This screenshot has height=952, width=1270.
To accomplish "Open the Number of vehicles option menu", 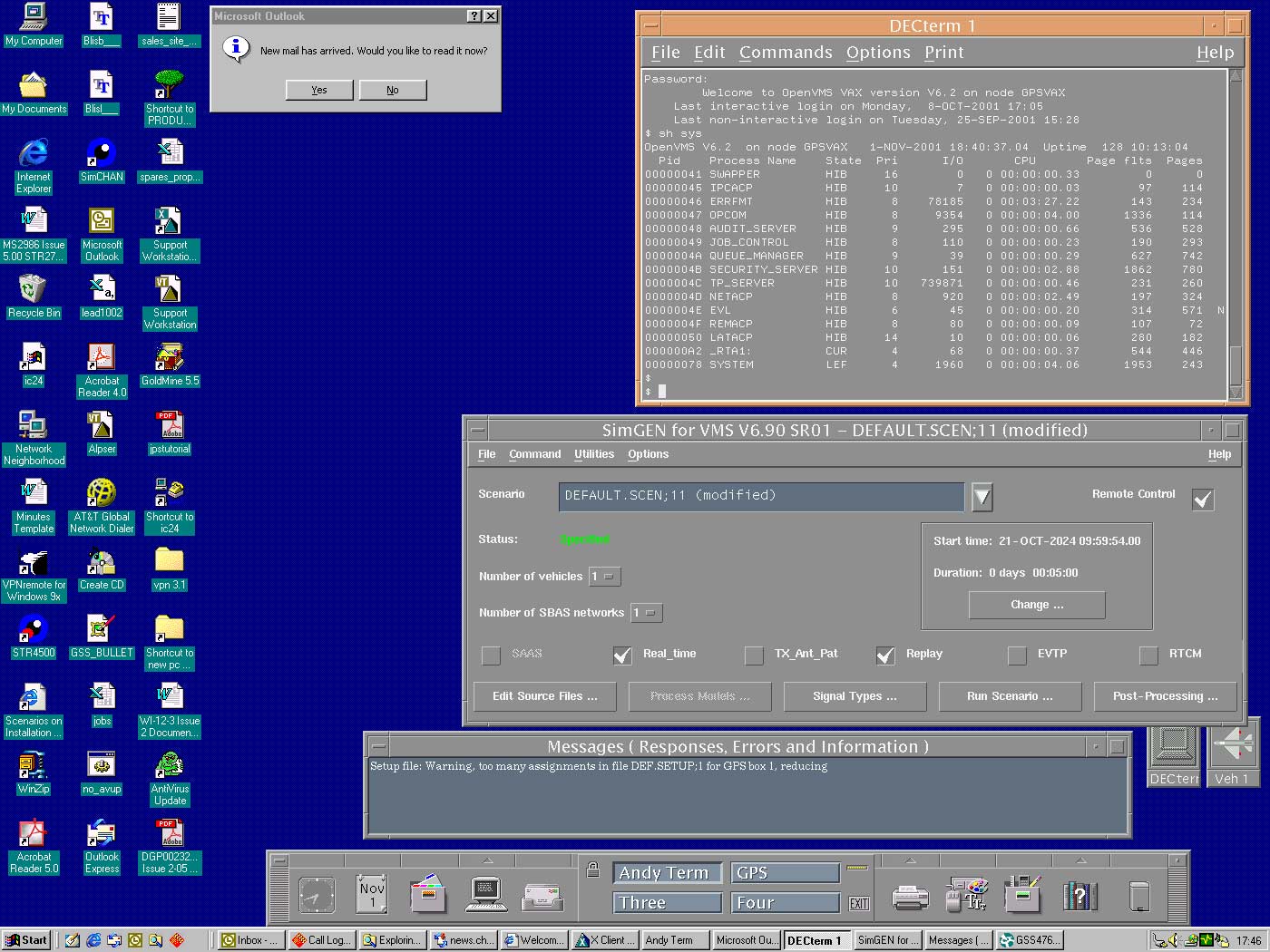I will point(604,577).
